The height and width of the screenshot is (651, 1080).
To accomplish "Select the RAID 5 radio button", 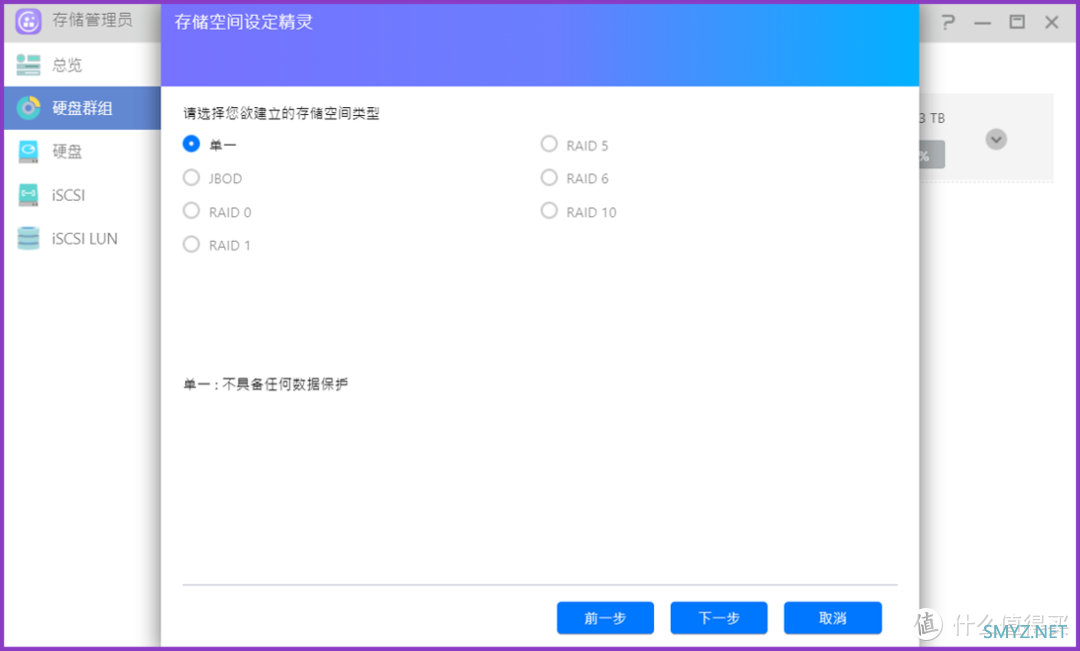I will tap(549, 144).
